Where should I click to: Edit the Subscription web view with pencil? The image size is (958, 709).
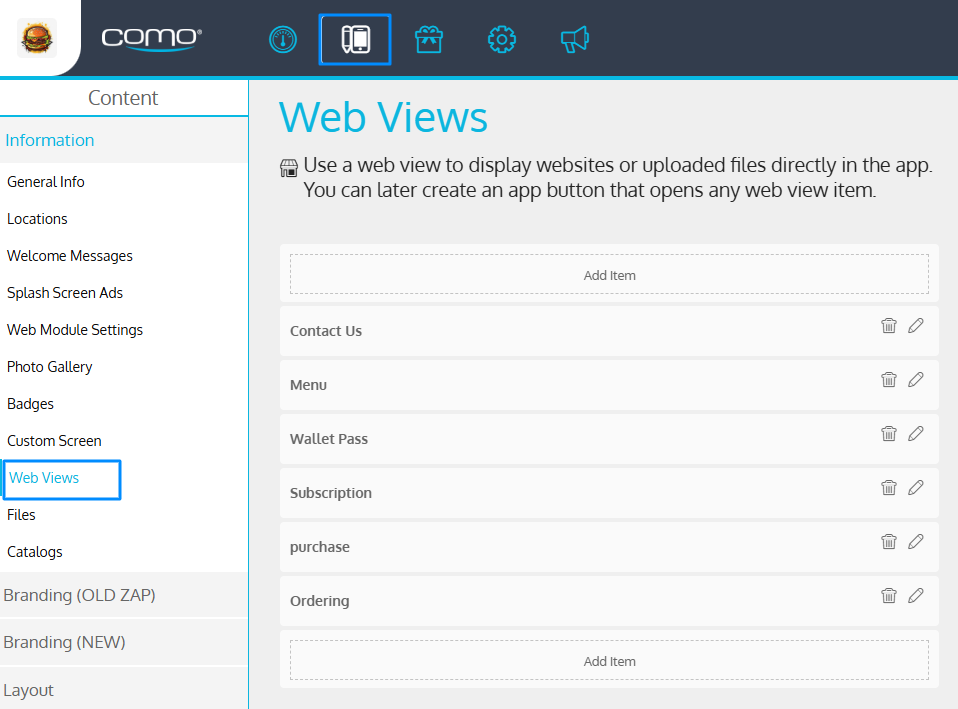pyautogui.click(x=915, y=488)
